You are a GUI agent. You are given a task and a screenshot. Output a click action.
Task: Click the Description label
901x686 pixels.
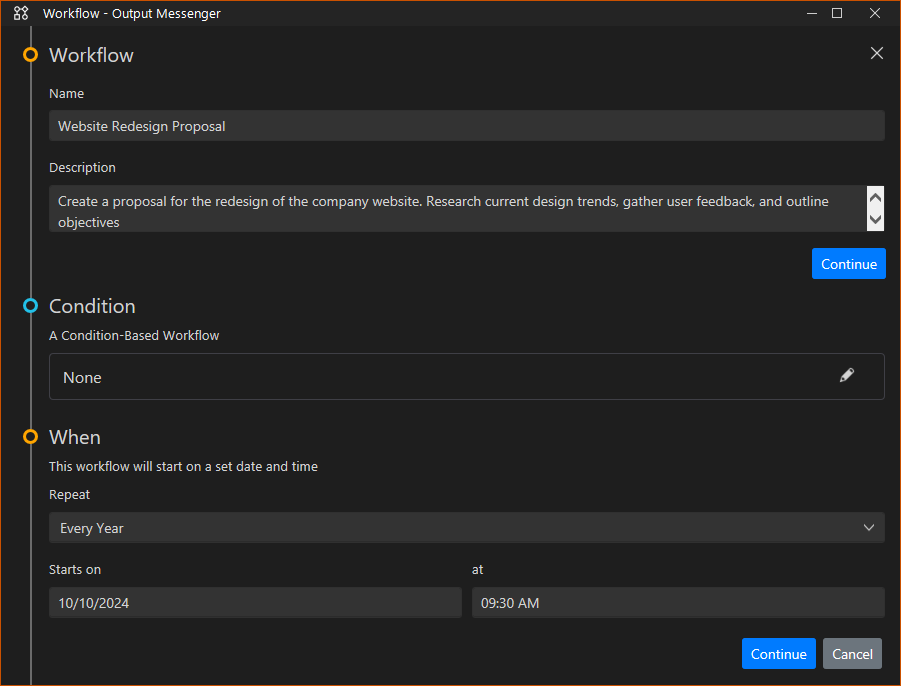pyautogui.click(x=82, y=167)
